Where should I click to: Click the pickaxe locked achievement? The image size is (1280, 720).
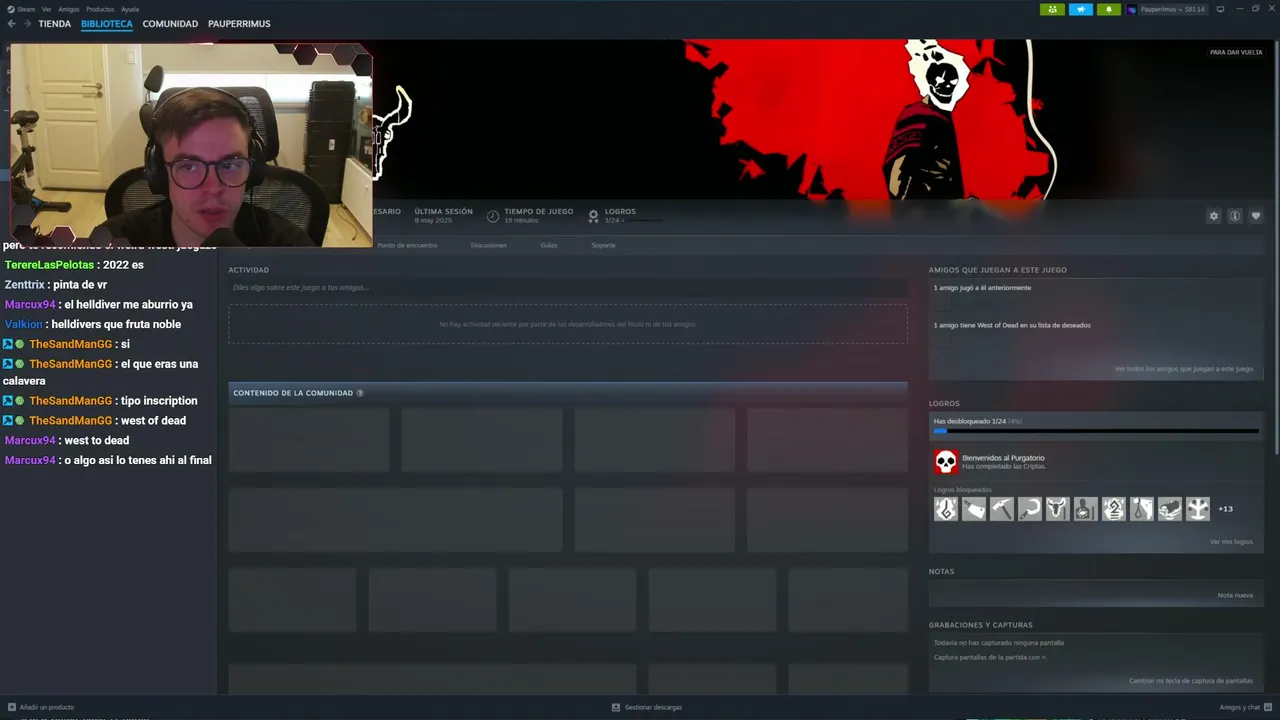click(1001, 509)
